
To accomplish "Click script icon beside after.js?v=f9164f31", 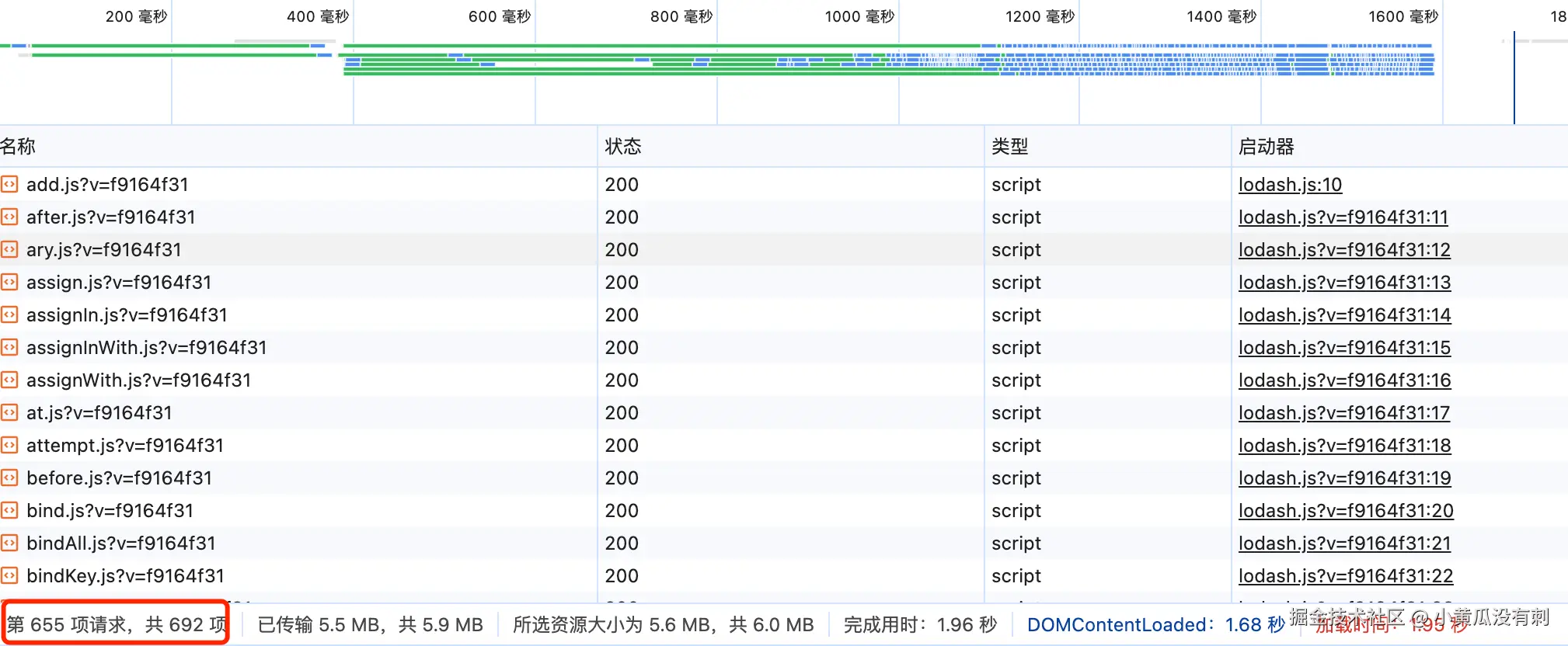I will tap(9, 217).
